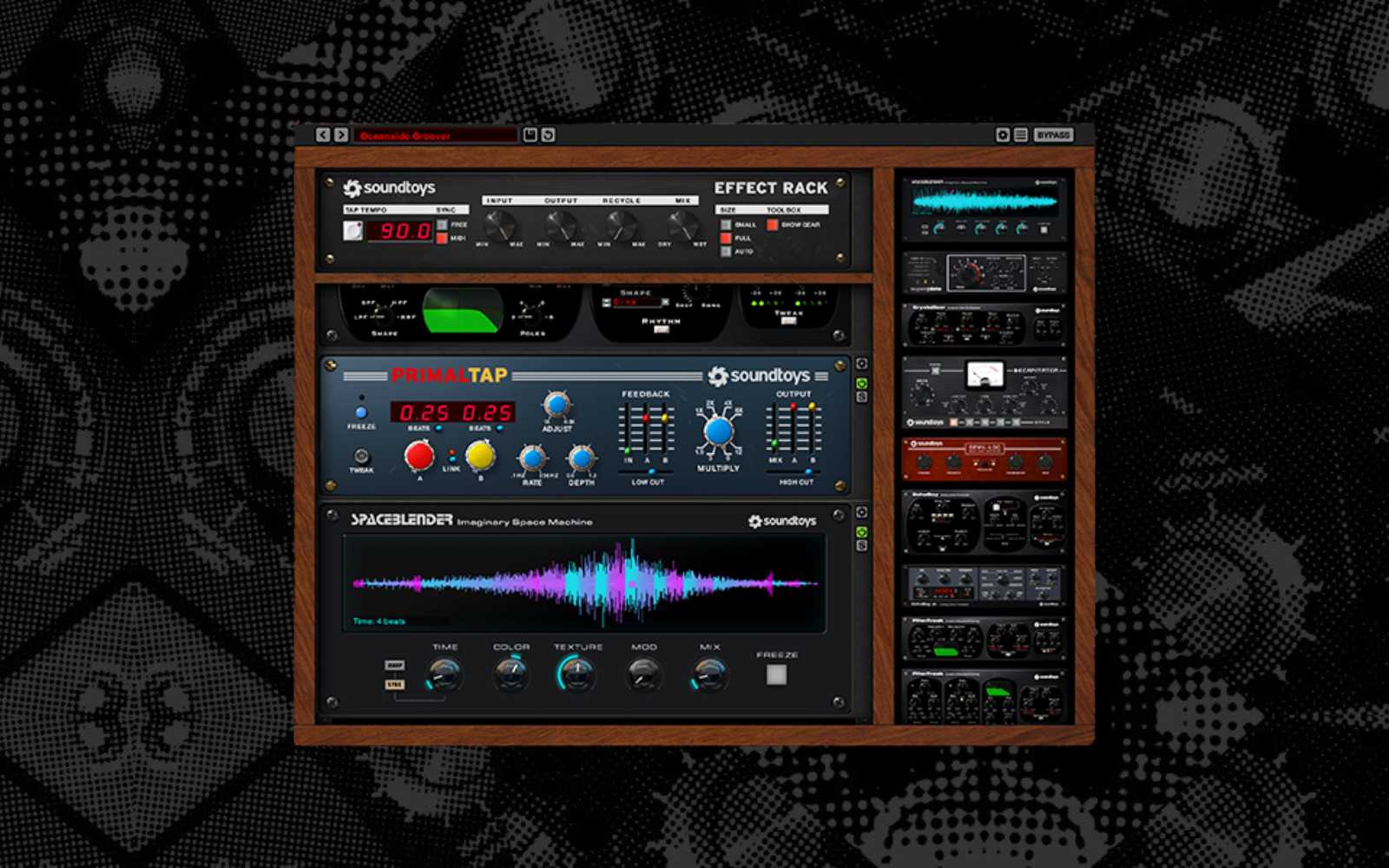This screenshot has width=1389, height=868.
Task: Open the Tweak panel on FilterFreak
Action: tap(788, 320)
